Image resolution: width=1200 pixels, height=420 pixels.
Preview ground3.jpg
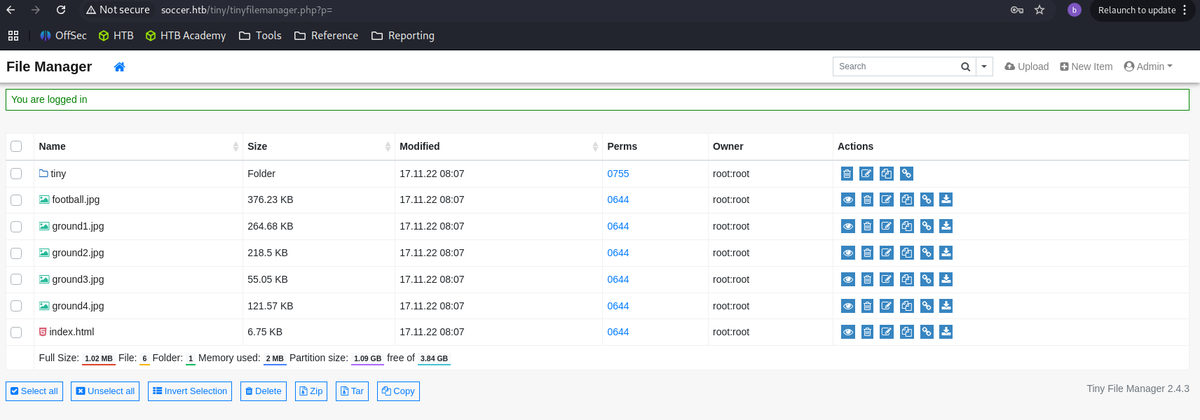coord(847,279)
